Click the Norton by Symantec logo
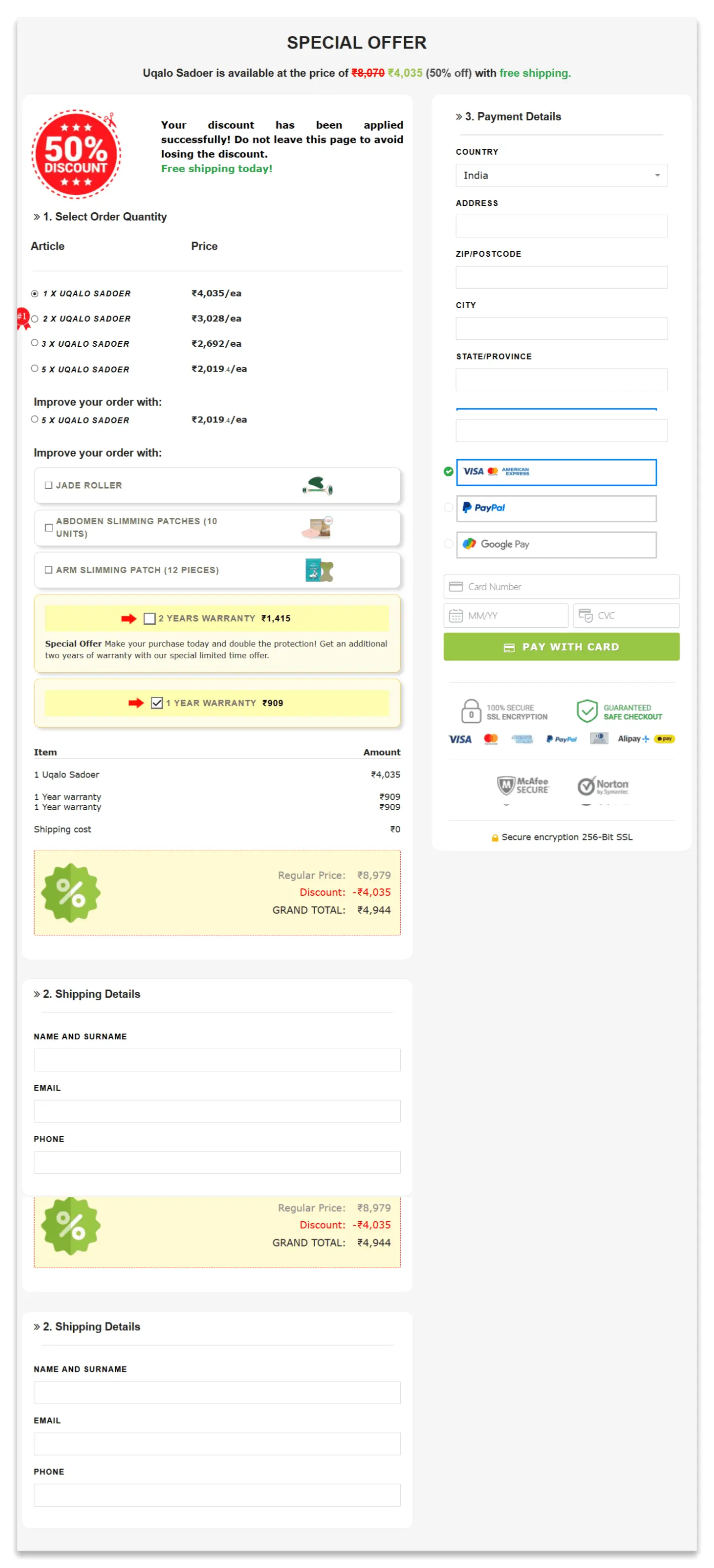This screenshot has width=714, height=1568. pos(603,785)
